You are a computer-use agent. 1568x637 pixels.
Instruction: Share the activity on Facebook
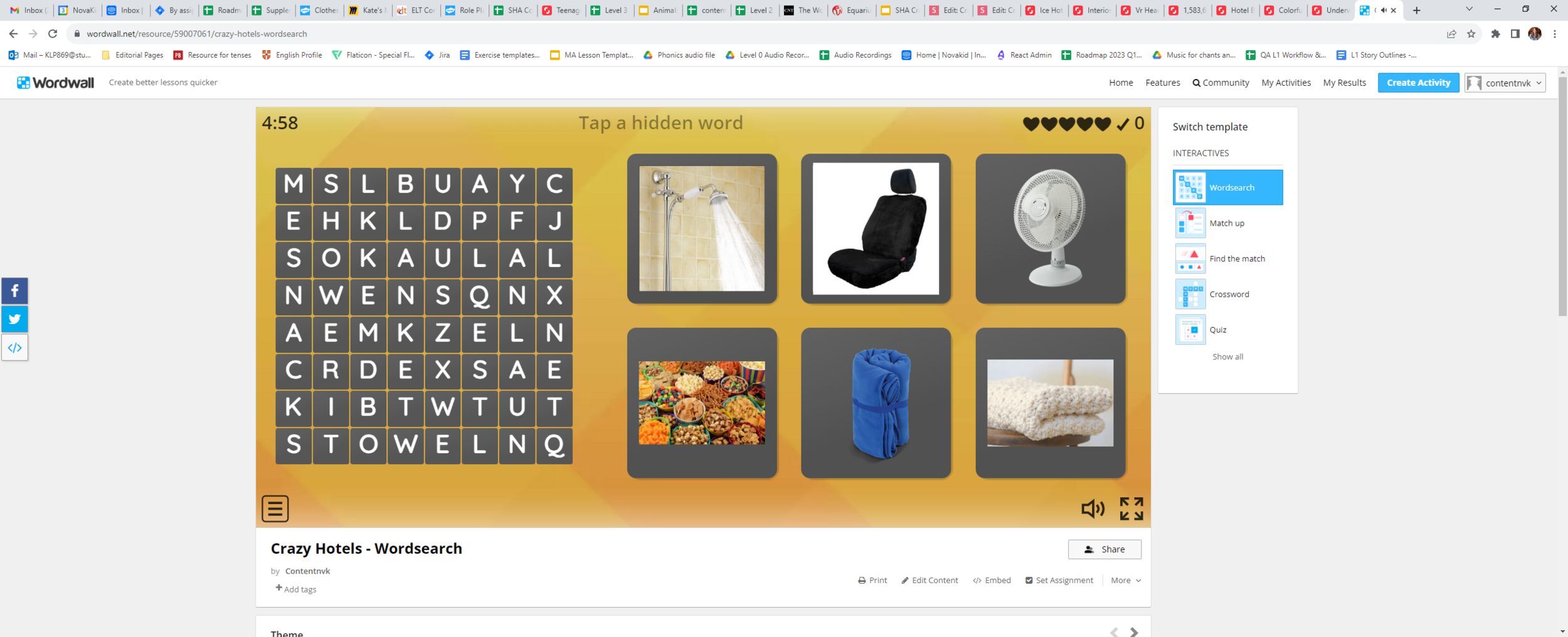pos(14,291)
